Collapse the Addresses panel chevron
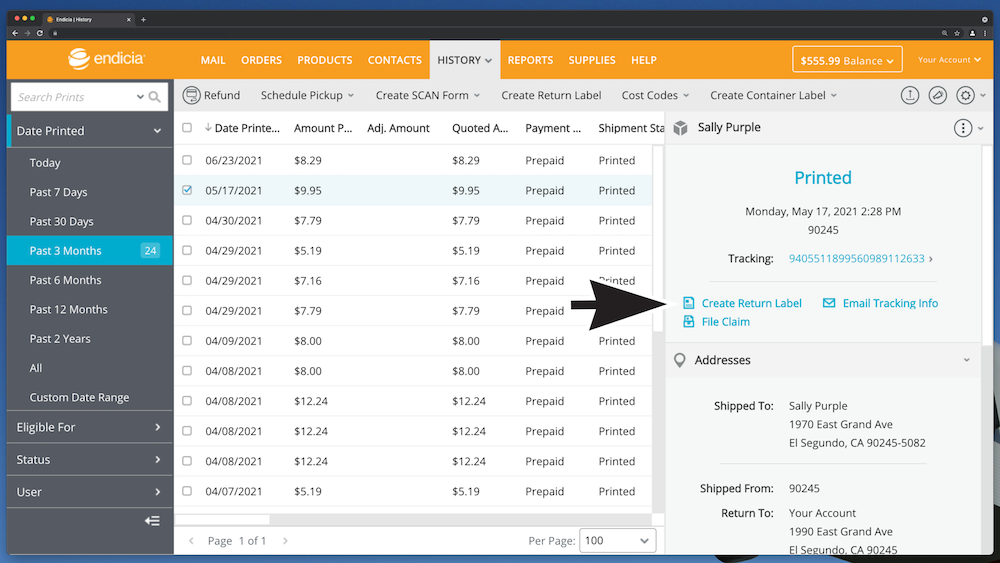 (x=966, y=360)
